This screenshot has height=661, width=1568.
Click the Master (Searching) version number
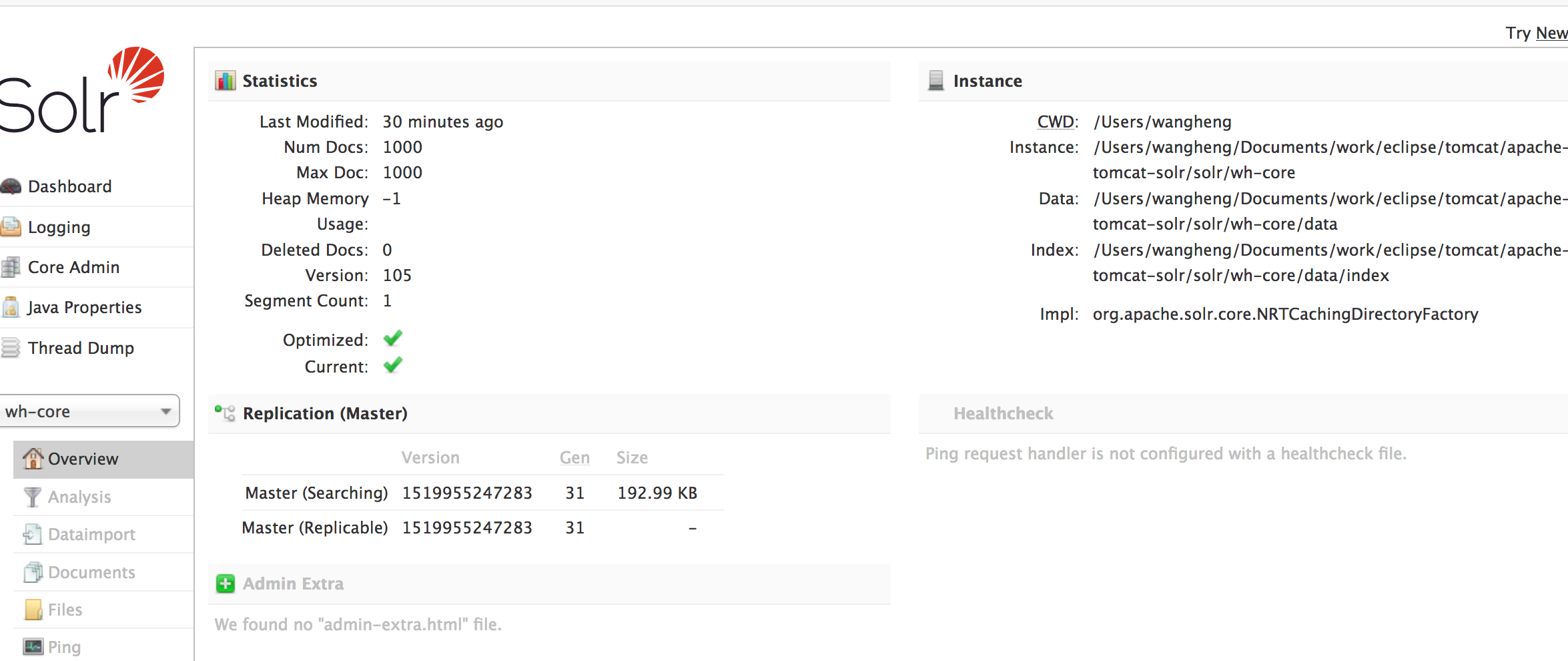[x=467, y=493]
